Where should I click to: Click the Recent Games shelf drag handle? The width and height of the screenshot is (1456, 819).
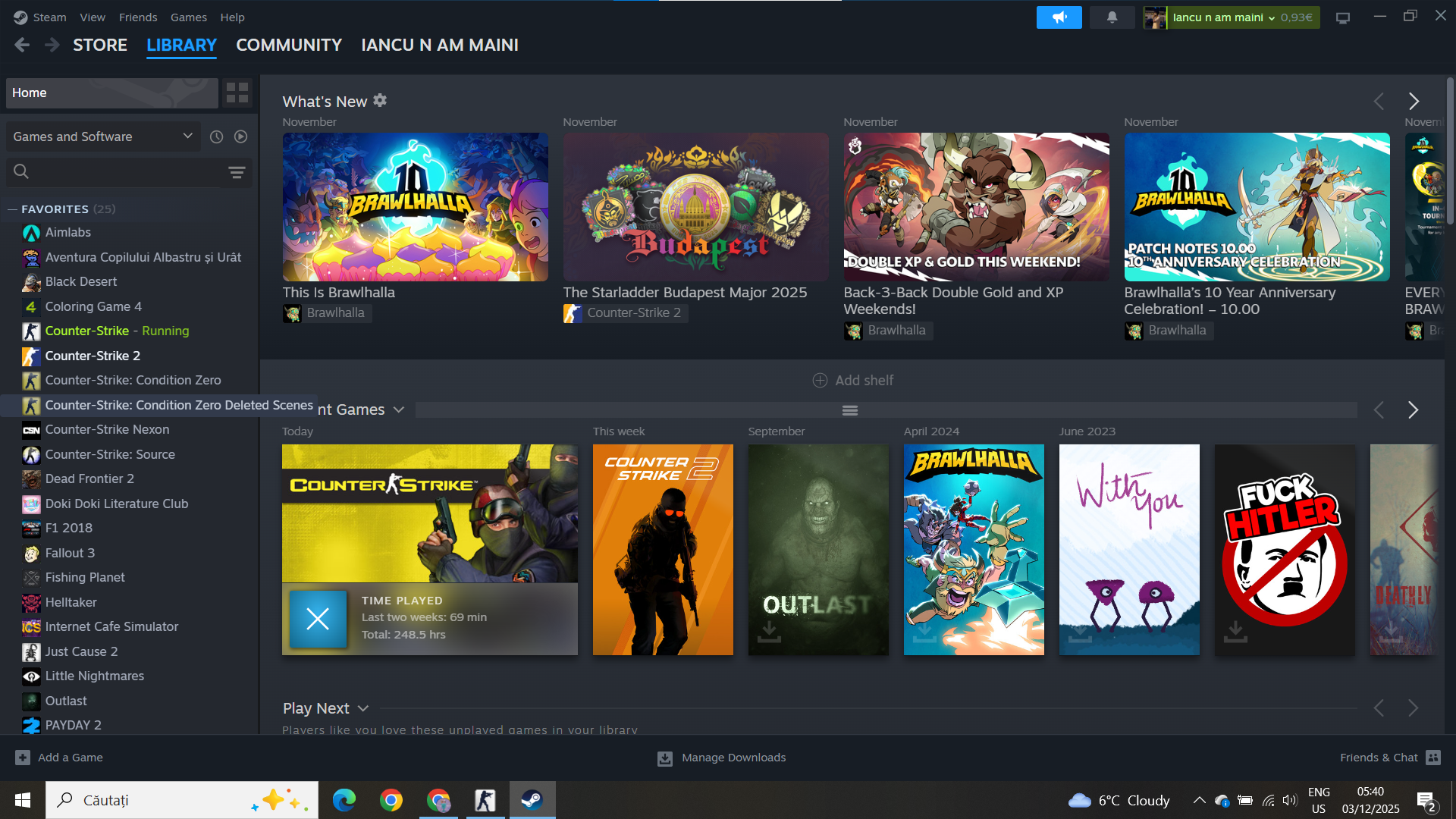click(849, 410)
